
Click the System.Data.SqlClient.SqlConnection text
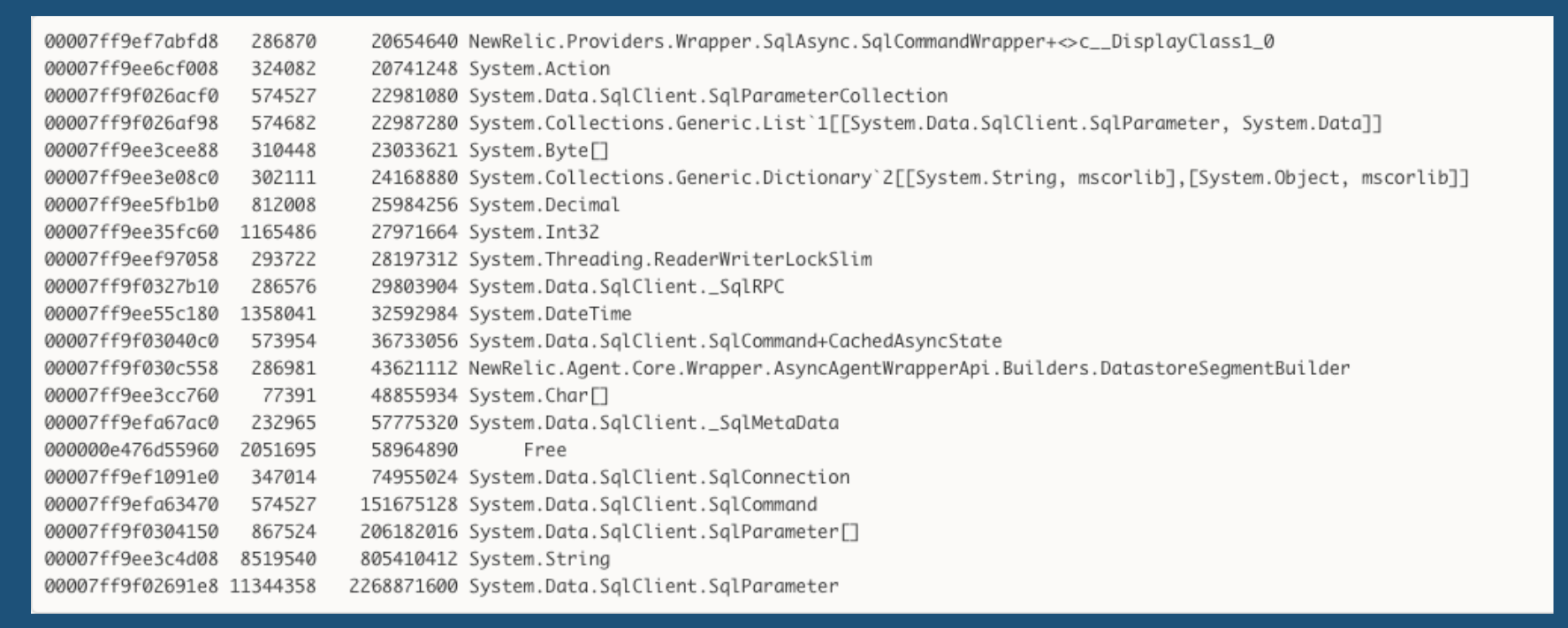point(658,477)
